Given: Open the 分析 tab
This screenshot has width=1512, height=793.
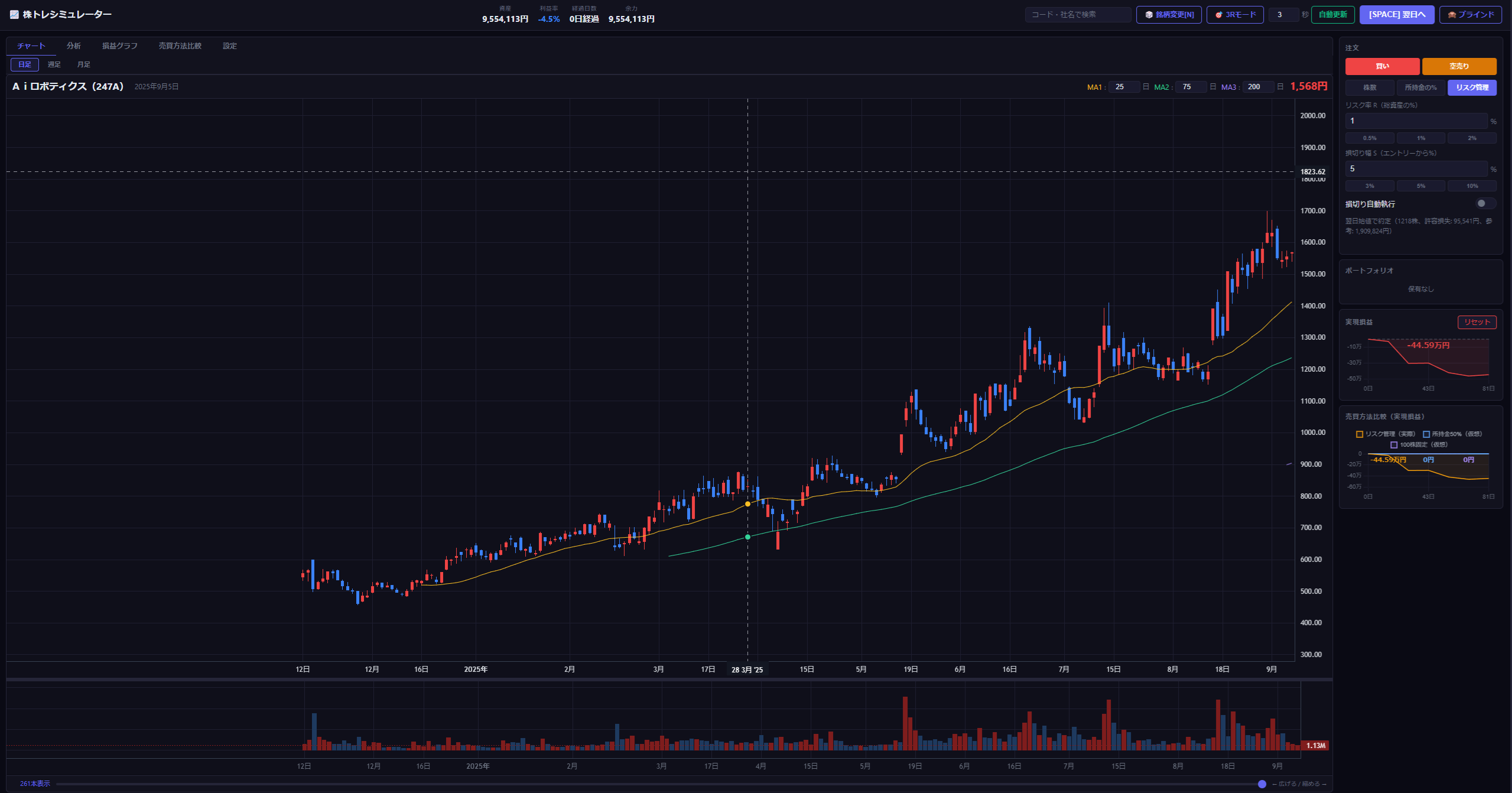Looking at the screenshot, I should 74,46.
